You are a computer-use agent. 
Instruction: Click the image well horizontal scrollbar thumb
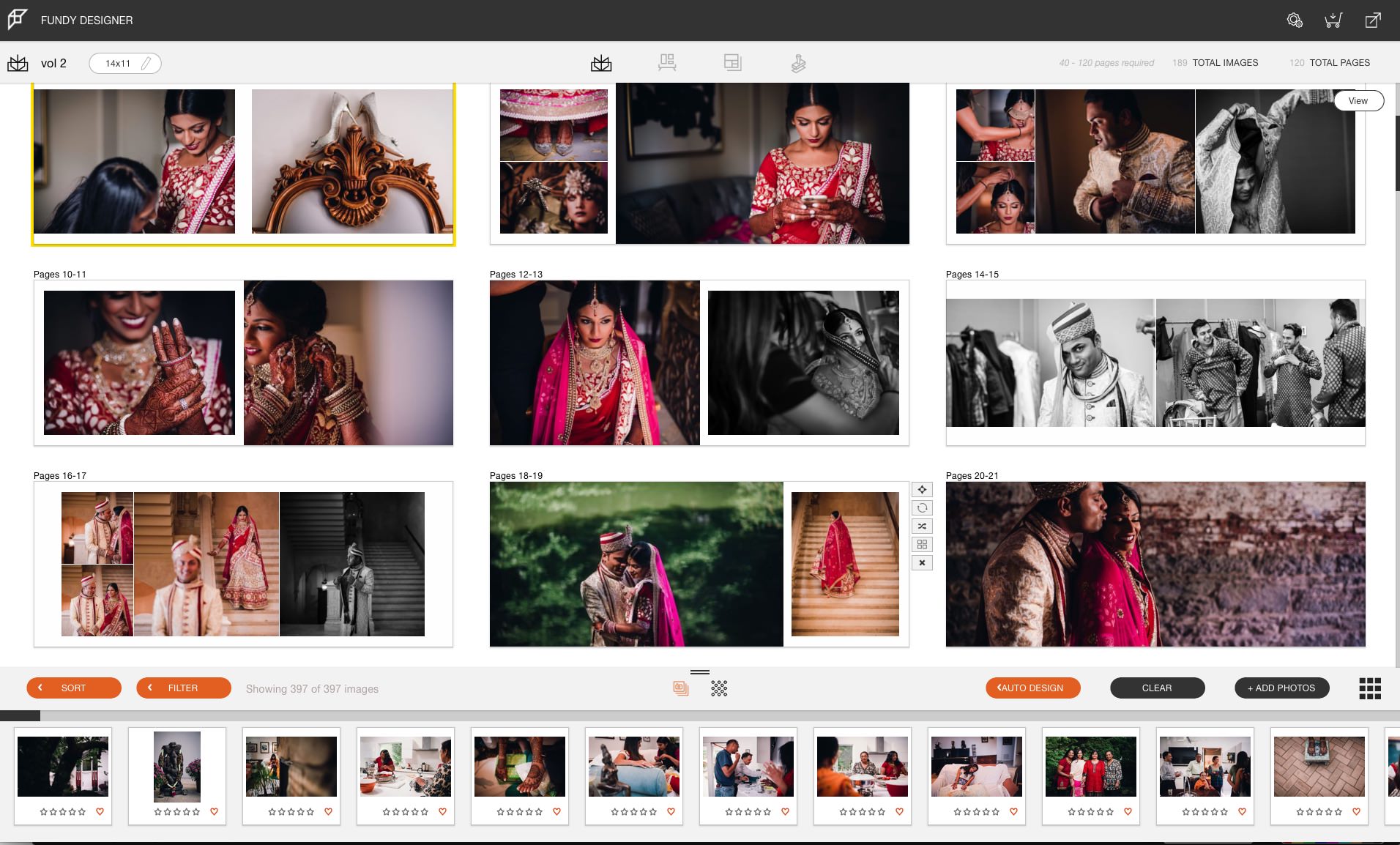21,715
